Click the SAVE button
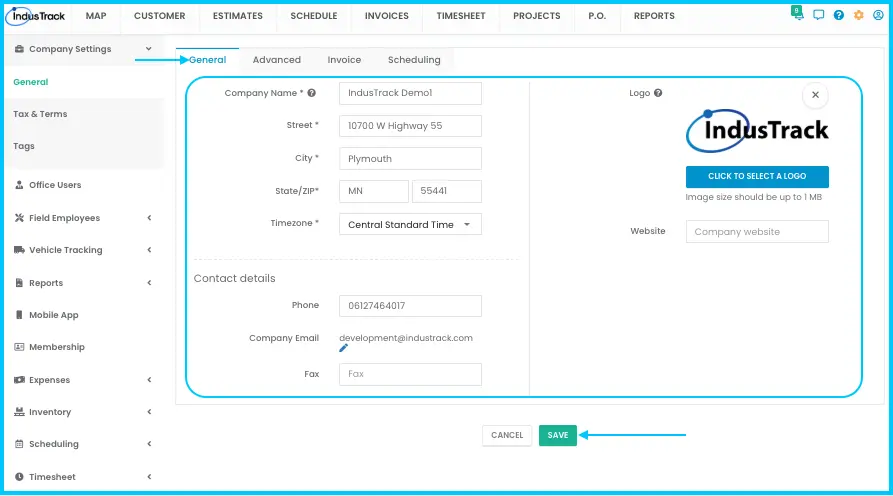The height and width of the screenshot is (496, 893). tap(558, 435)
